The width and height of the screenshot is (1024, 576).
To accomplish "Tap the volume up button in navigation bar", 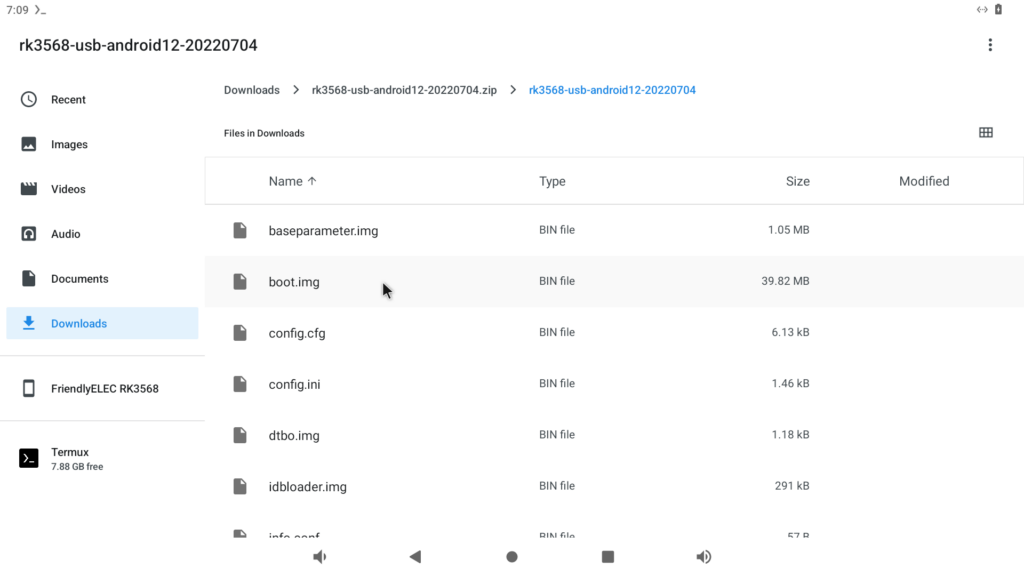I will [703, 556].
